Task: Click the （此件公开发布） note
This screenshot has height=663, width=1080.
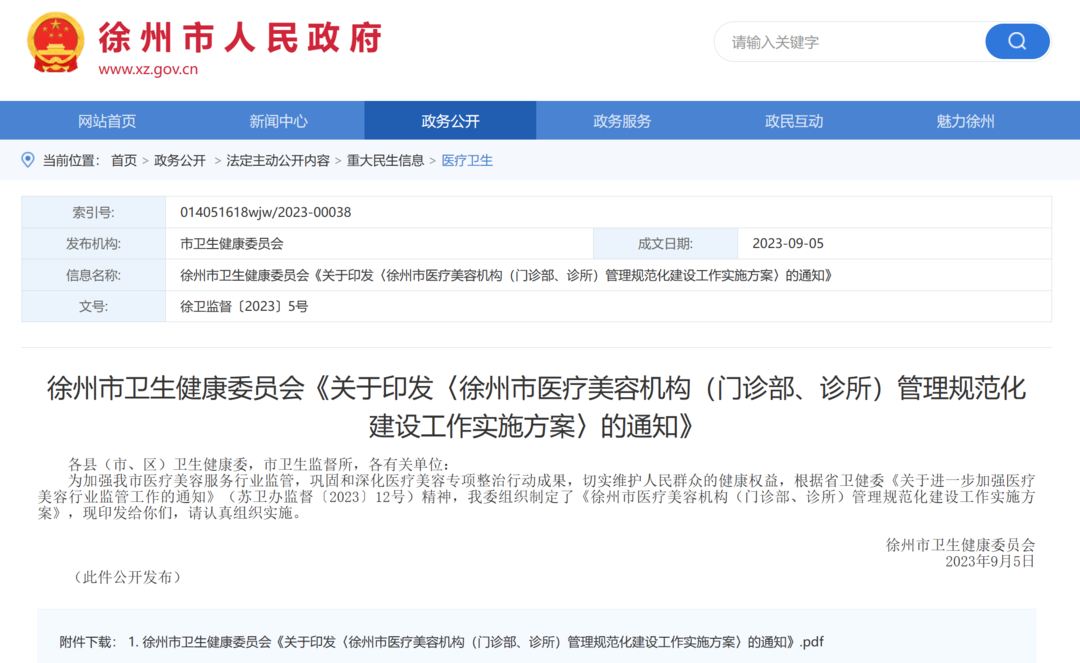Action: coord(127,577)
